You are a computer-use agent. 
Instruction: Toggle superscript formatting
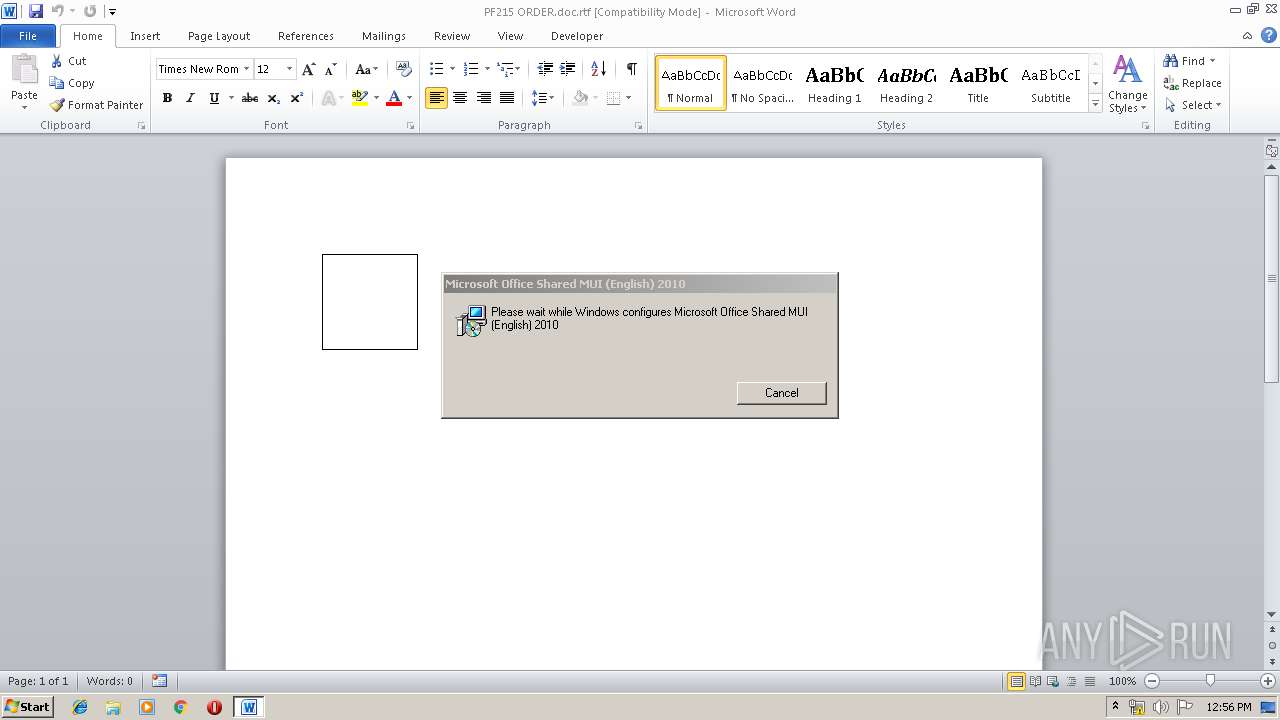click(296, 98)
